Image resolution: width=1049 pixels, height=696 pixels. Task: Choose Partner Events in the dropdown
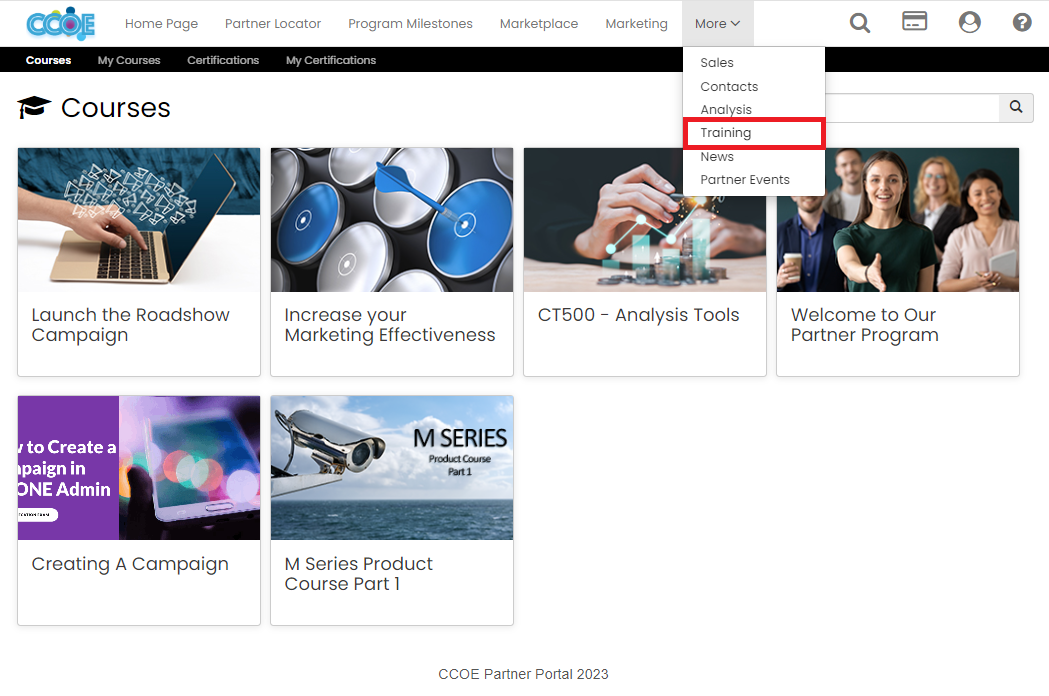coord(744,179)
